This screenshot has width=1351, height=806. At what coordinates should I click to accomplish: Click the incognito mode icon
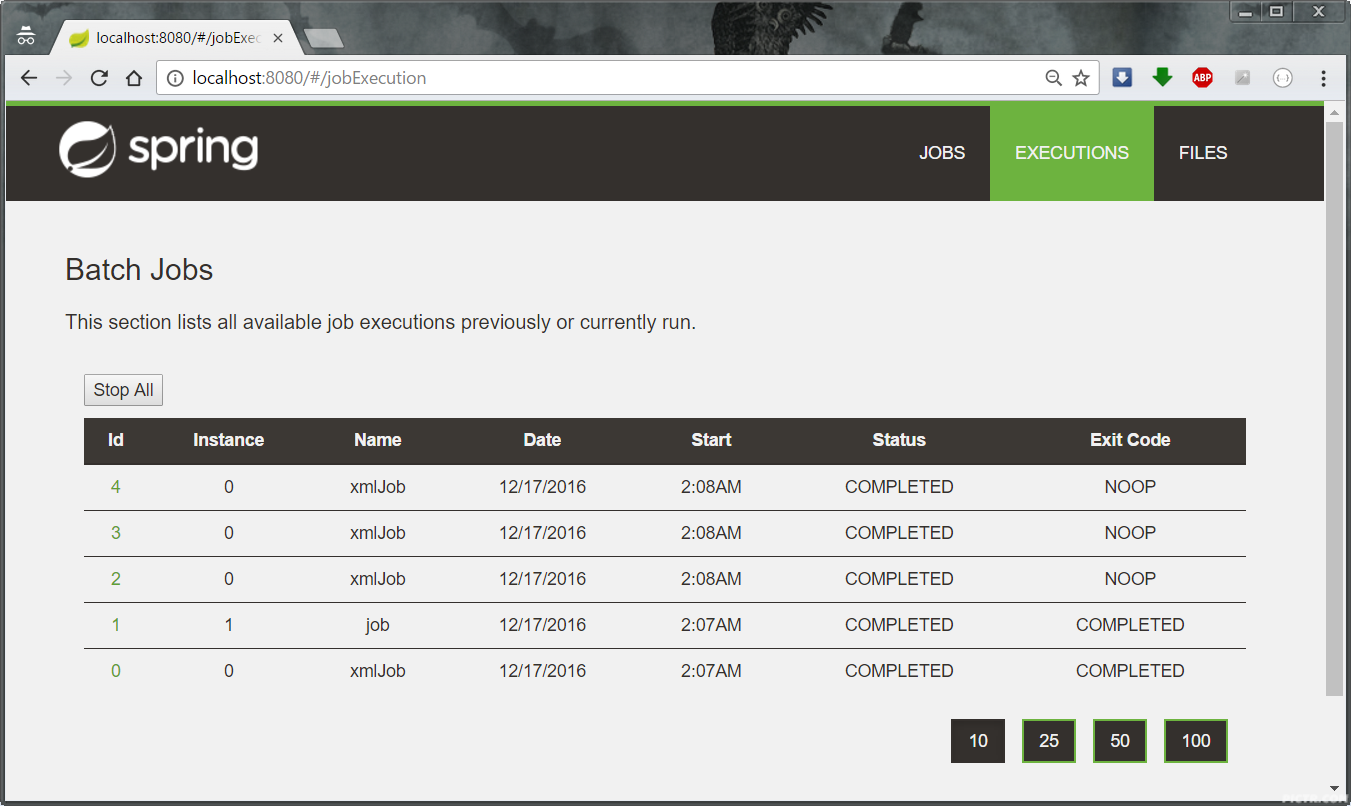(x=26, y=36)
